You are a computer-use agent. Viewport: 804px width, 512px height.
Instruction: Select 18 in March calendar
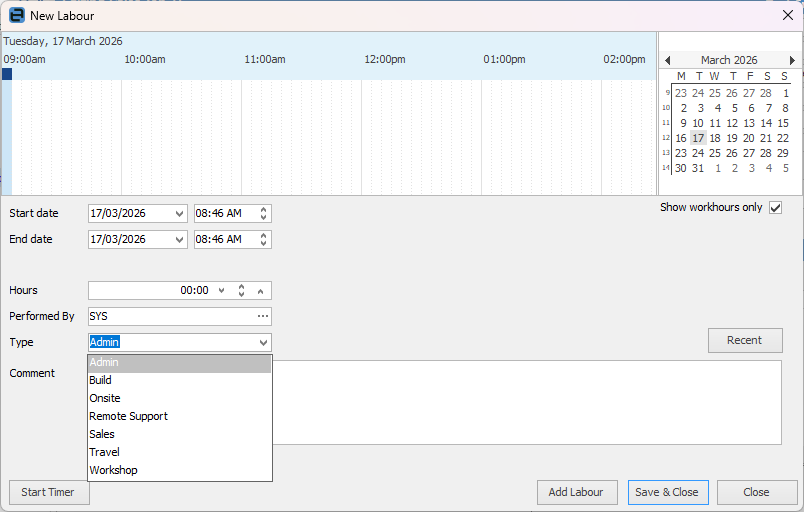715,138
